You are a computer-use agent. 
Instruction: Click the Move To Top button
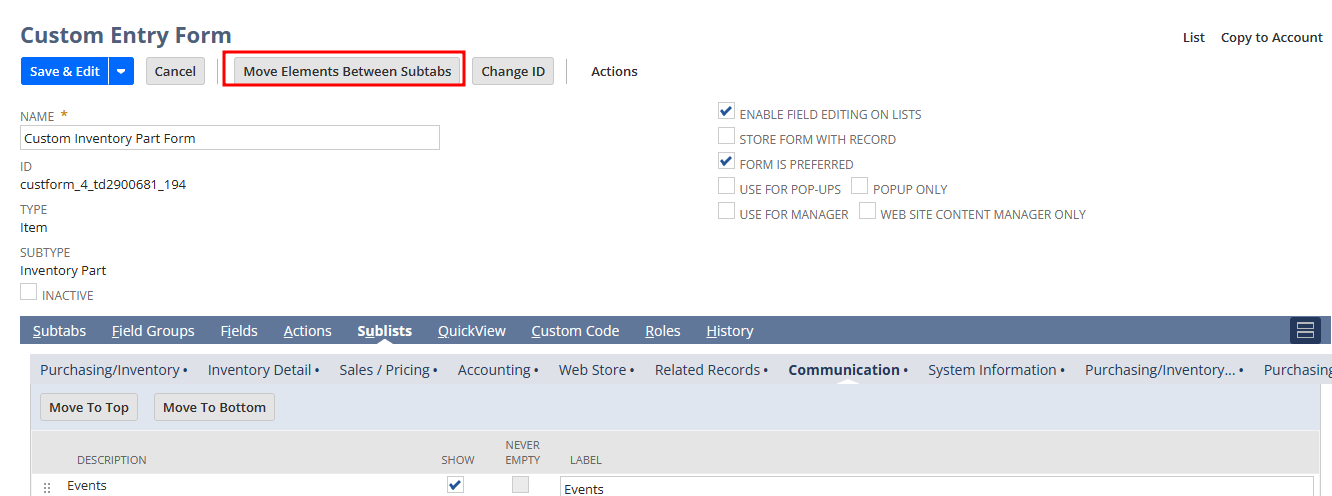[89, 407]
